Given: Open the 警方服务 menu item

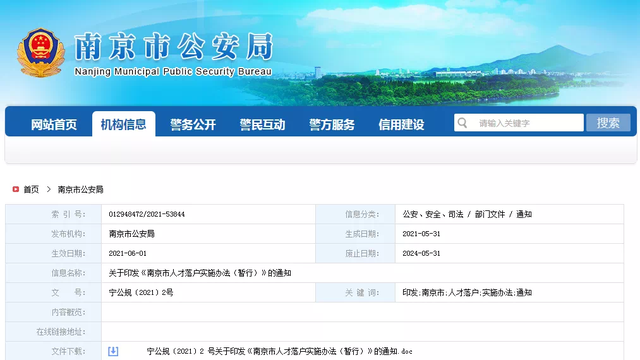Looking at the screenshot, I should pos(331,124).
